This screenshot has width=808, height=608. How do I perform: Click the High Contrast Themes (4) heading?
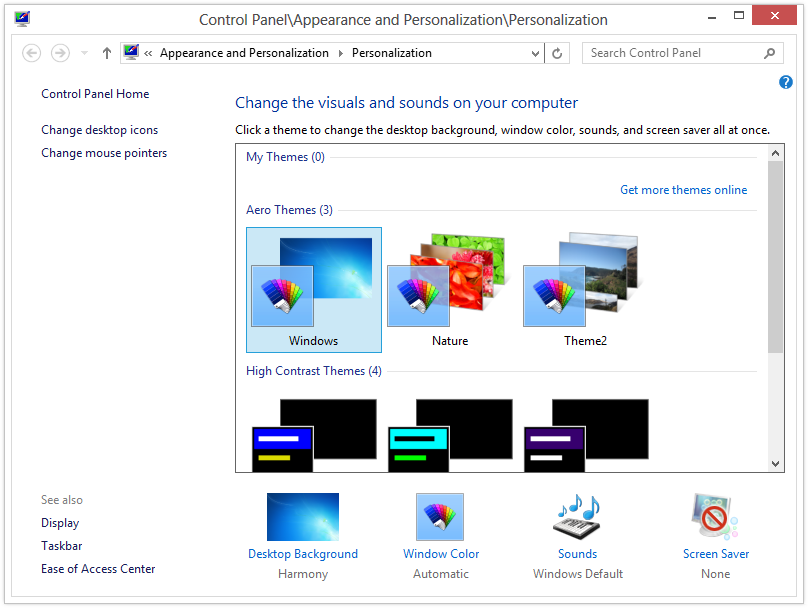pyautogui.click(x=314, y=371)
